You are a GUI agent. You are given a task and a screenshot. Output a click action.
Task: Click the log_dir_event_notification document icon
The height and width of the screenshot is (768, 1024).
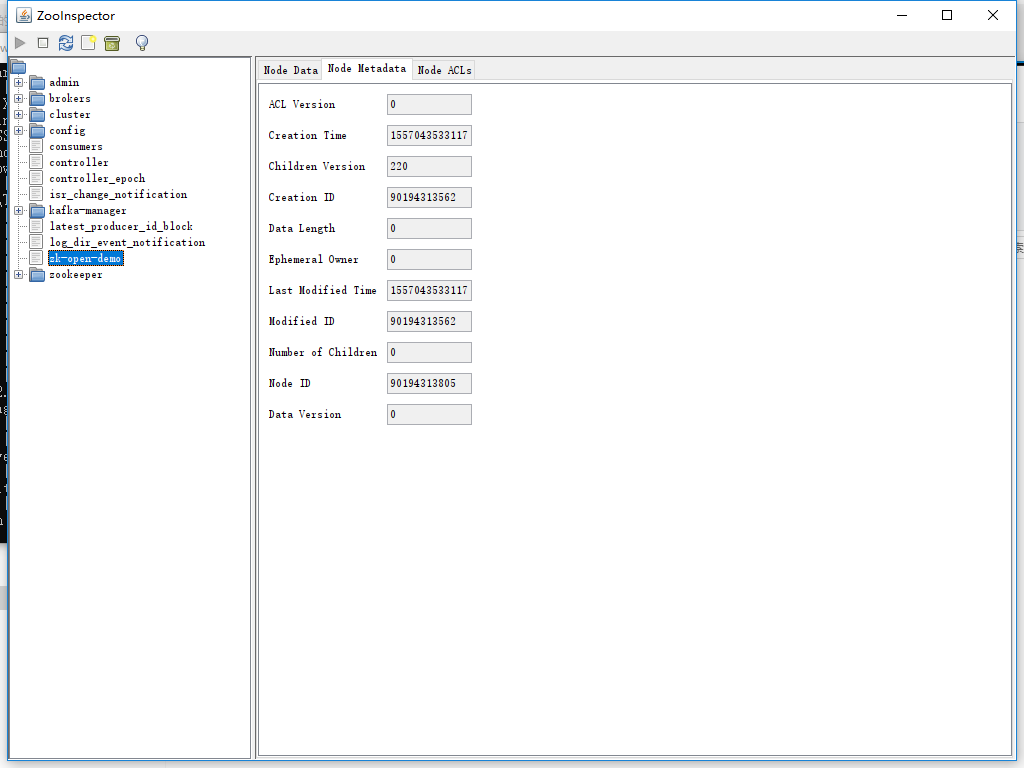37,242
